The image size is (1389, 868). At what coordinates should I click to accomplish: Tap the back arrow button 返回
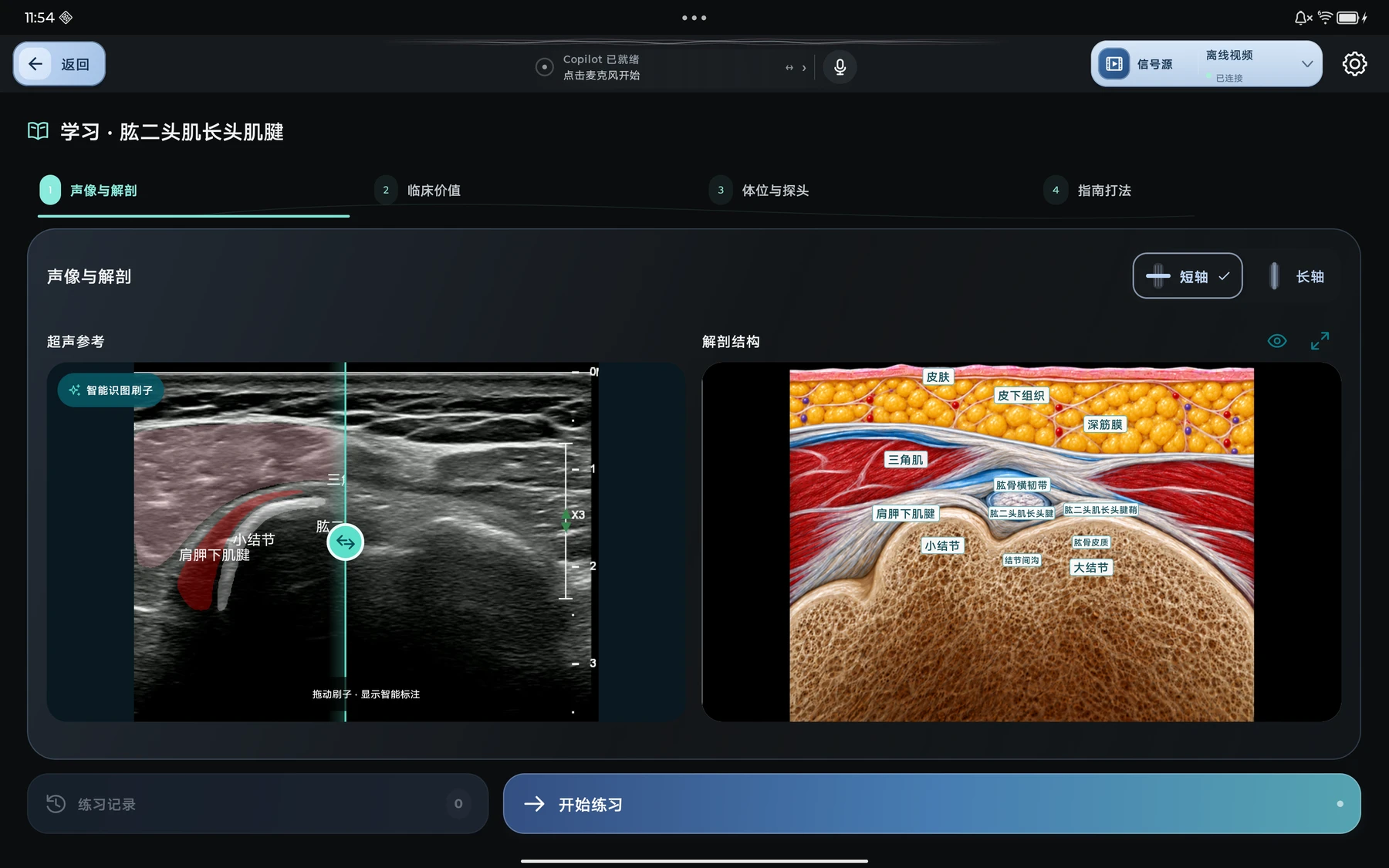[59, 64]
